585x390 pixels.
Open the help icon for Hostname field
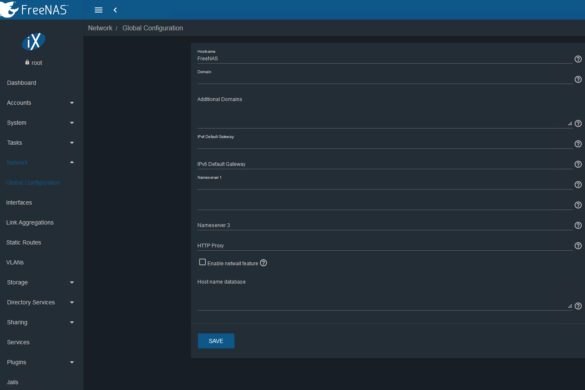click(578, 59)
